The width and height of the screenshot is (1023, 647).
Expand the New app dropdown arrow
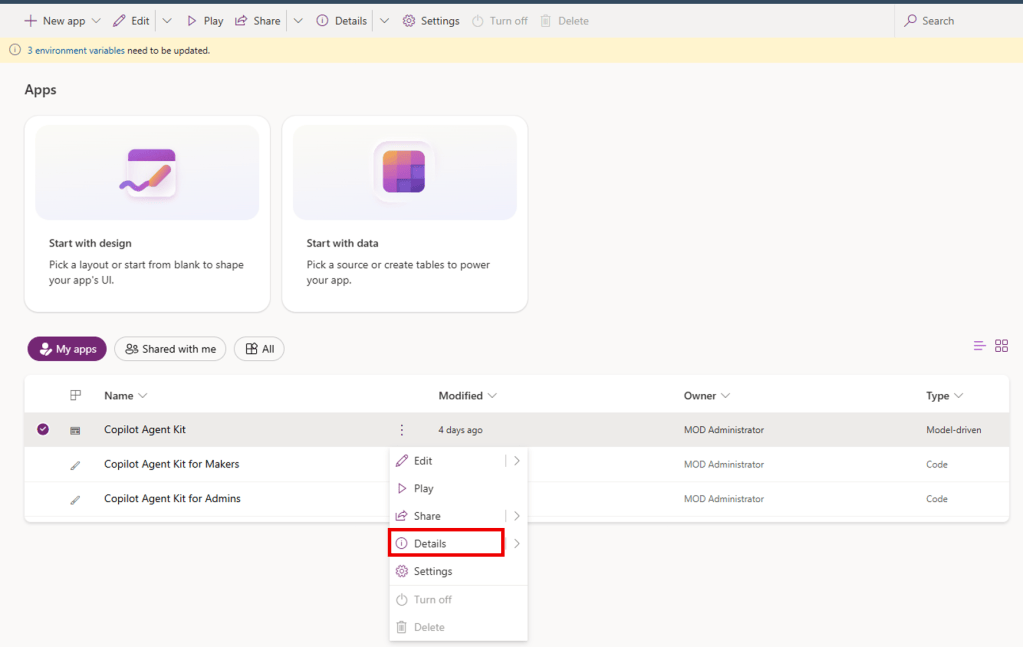point(96,21)
